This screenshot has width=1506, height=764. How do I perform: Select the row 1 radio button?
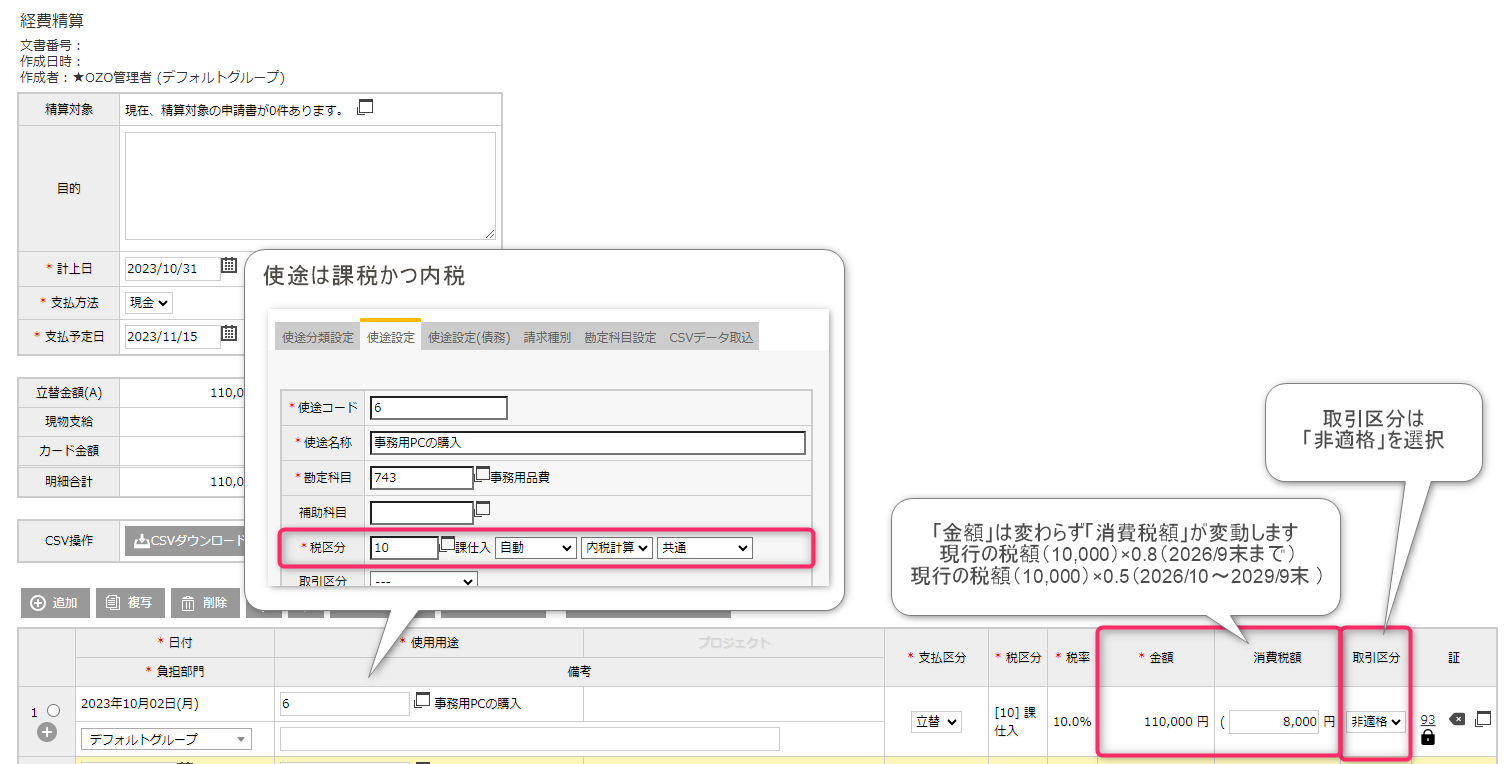[x=53, y=711]
